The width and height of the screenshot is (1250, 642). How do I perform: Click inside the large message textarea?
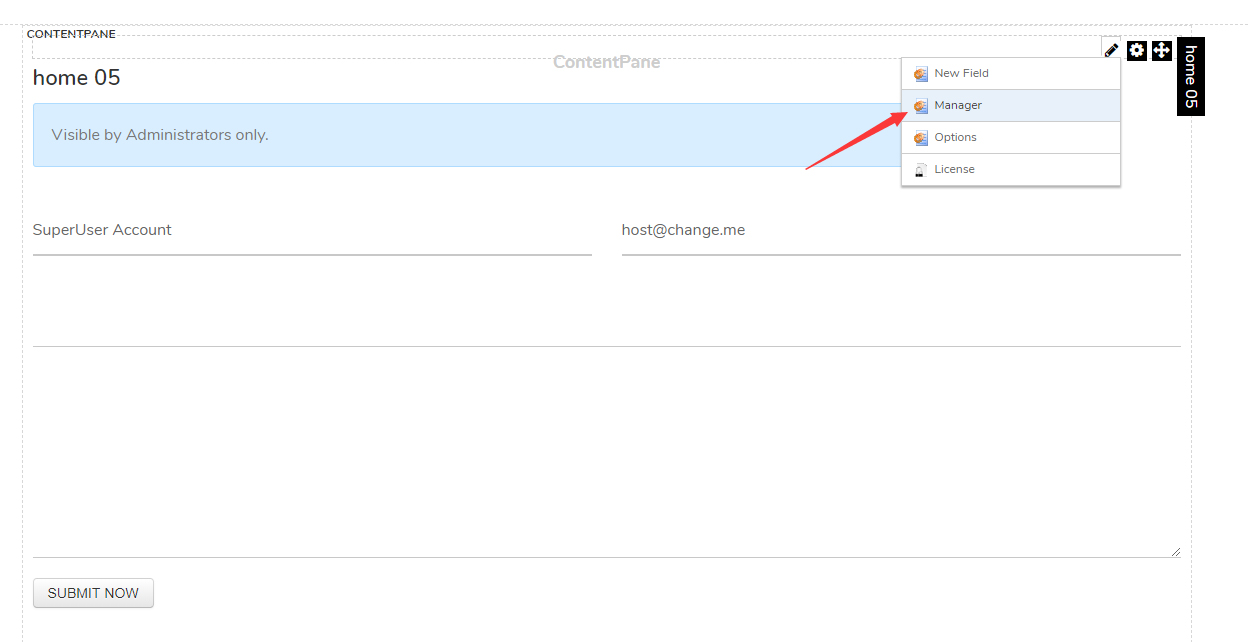point(600,450)
